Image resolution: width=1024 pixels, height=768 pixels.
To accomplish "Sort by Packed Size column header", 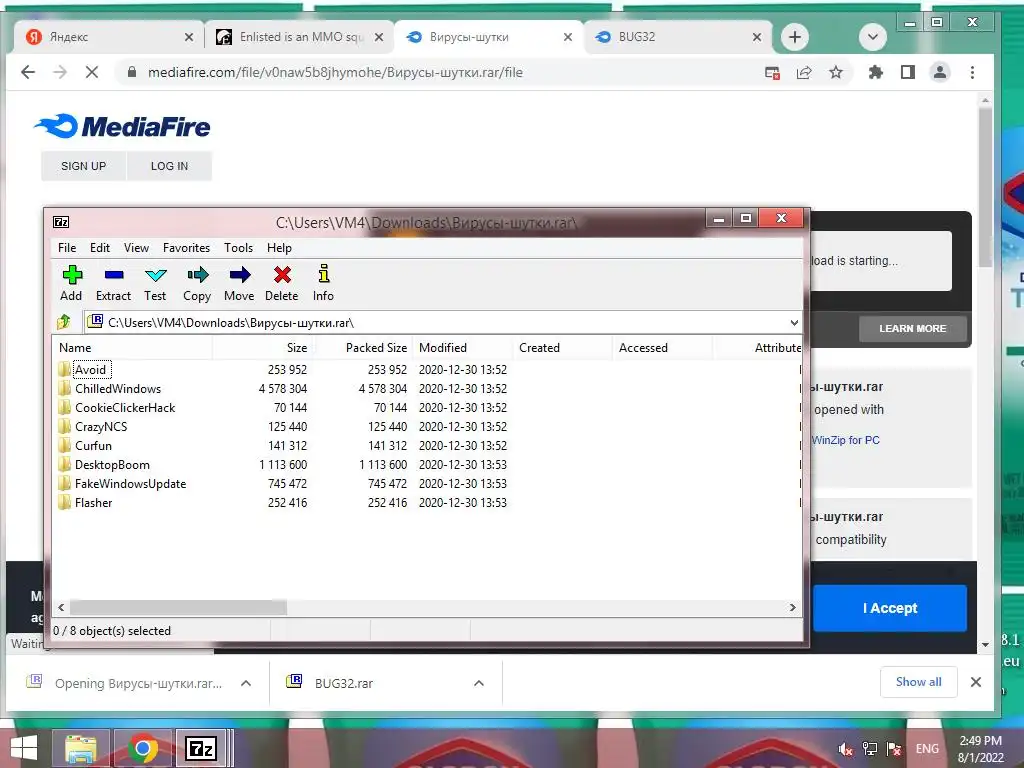I will pyautogui.click(x=362, y=347).
